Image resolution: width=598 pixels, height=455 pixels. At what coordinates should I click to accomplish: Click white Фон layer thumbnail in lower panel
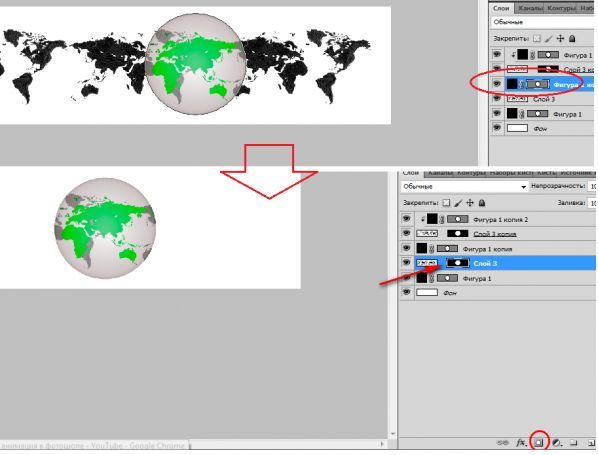tap(427, 293)
